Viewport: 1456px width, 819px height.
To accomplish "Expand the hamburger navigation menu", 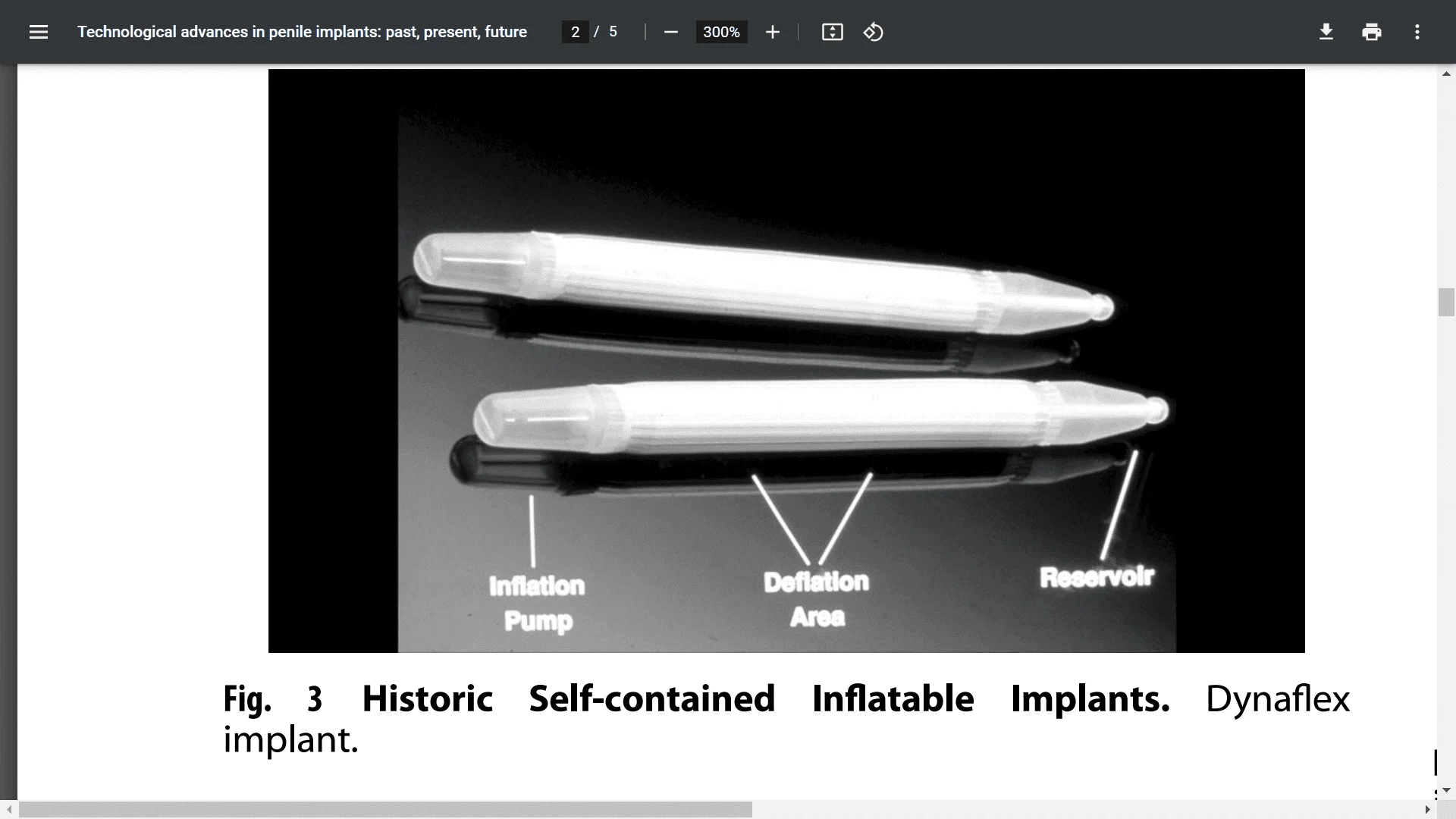I will (x=38, y=32).
